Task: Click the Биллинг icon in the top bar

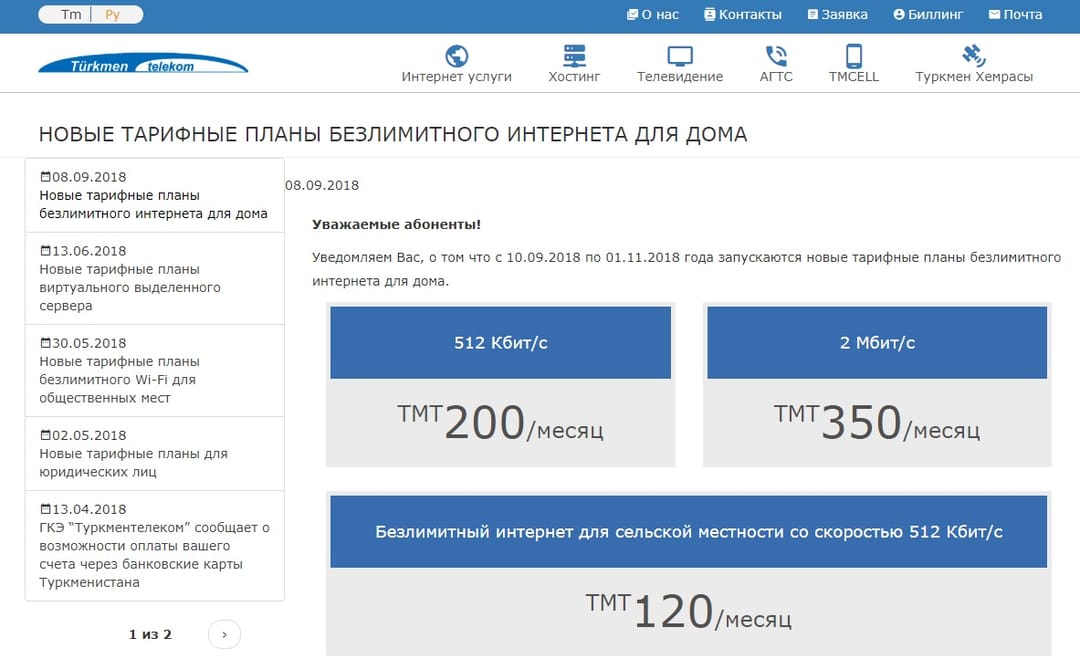Action: (898, 14)
